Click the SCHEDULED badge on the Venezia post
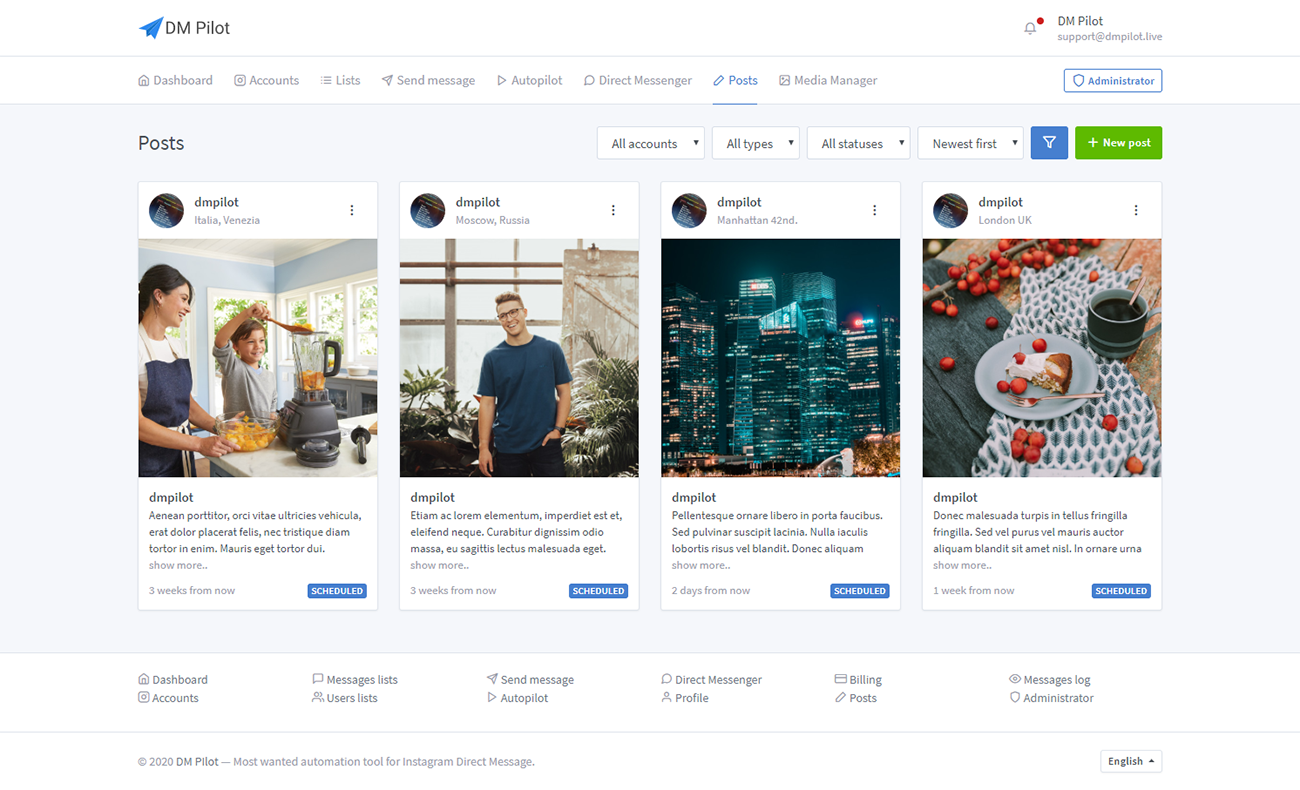Screen dimensions: 1300x790 [337, 591]
